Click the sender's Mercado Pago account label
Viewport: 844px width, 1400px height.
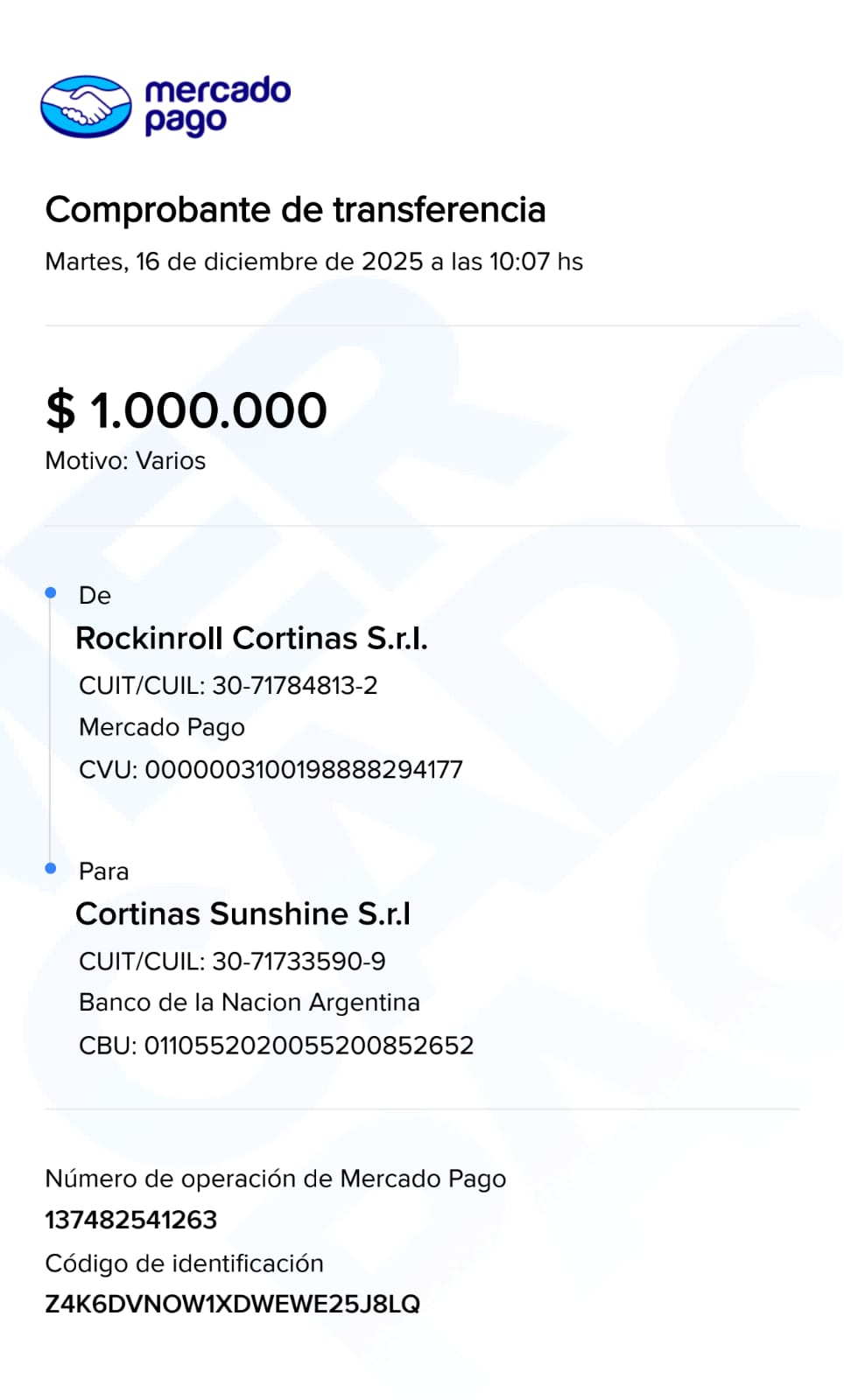tap(162, 727)
